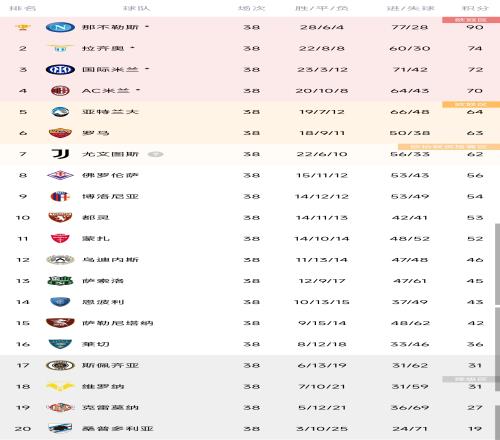Click the Inter Milan (国际米兰) logo
This screenshot has height=440, width=500.
60,69
